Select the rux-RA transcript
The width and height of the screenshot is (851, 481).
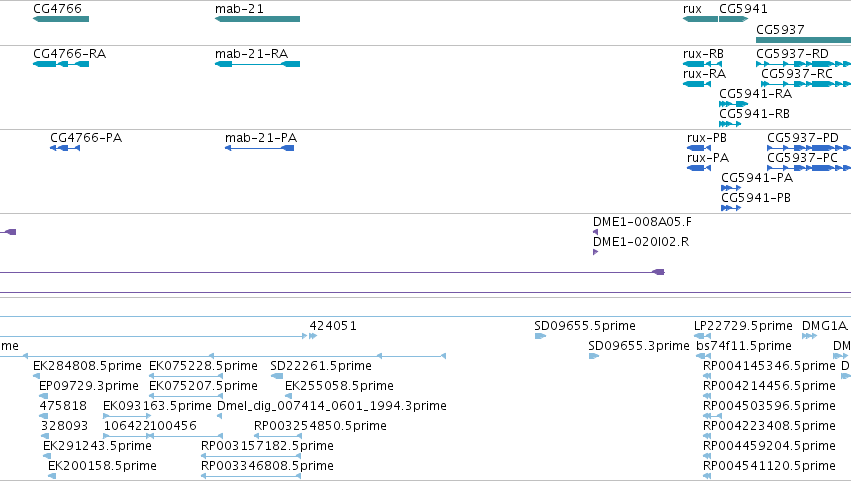pyautogui.click(x=697, y=84)
